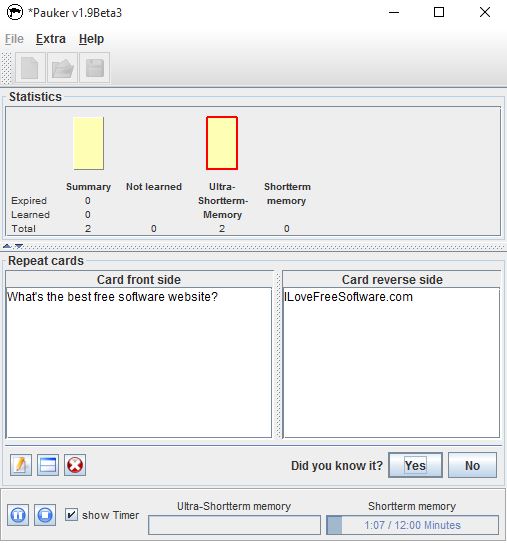Select the red-bordered Ultra-Shortterm Memory batch
507x543 pixels.
click(222, 143)
